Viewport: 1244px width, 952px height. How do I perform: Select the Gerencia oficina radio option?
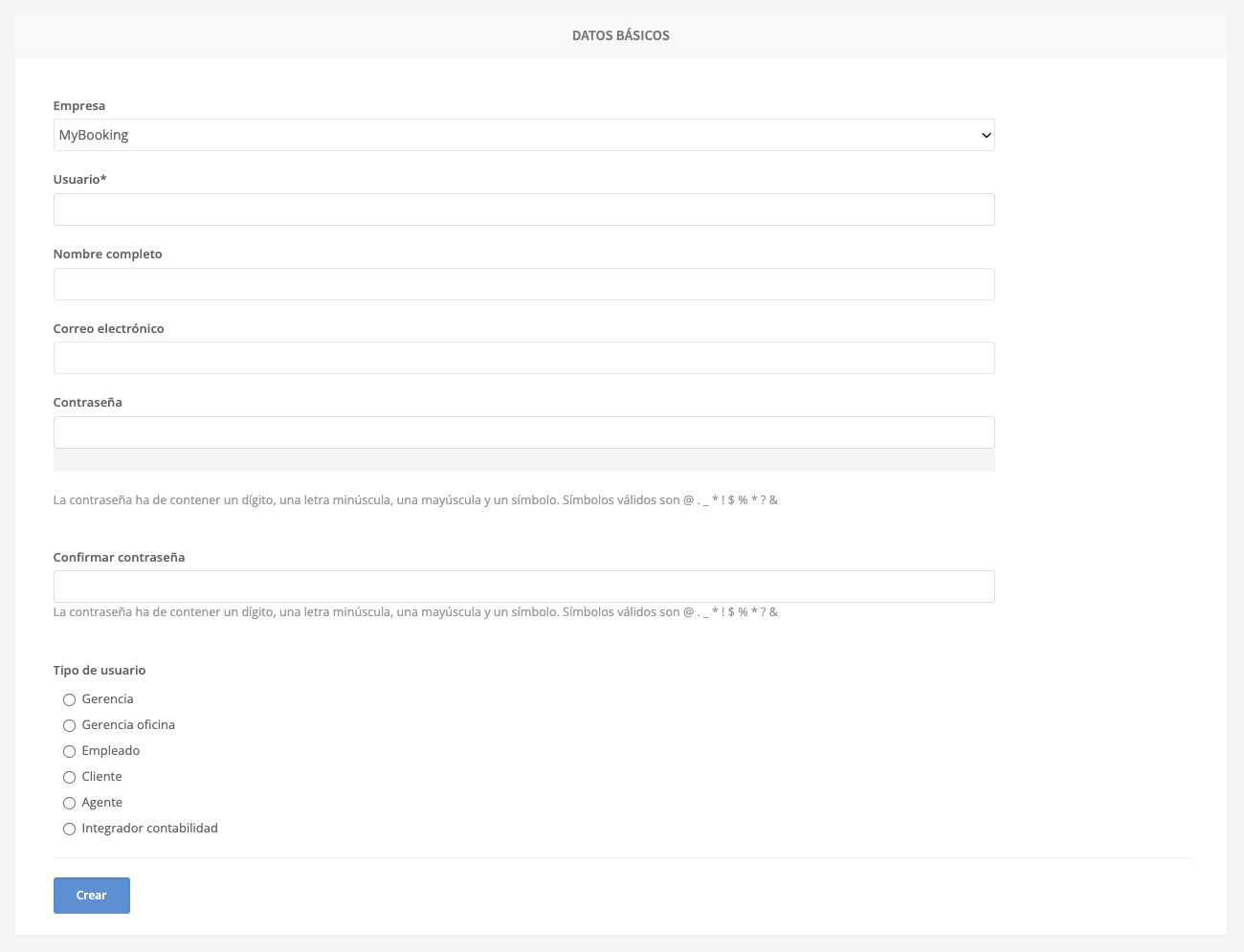[69, 725]
